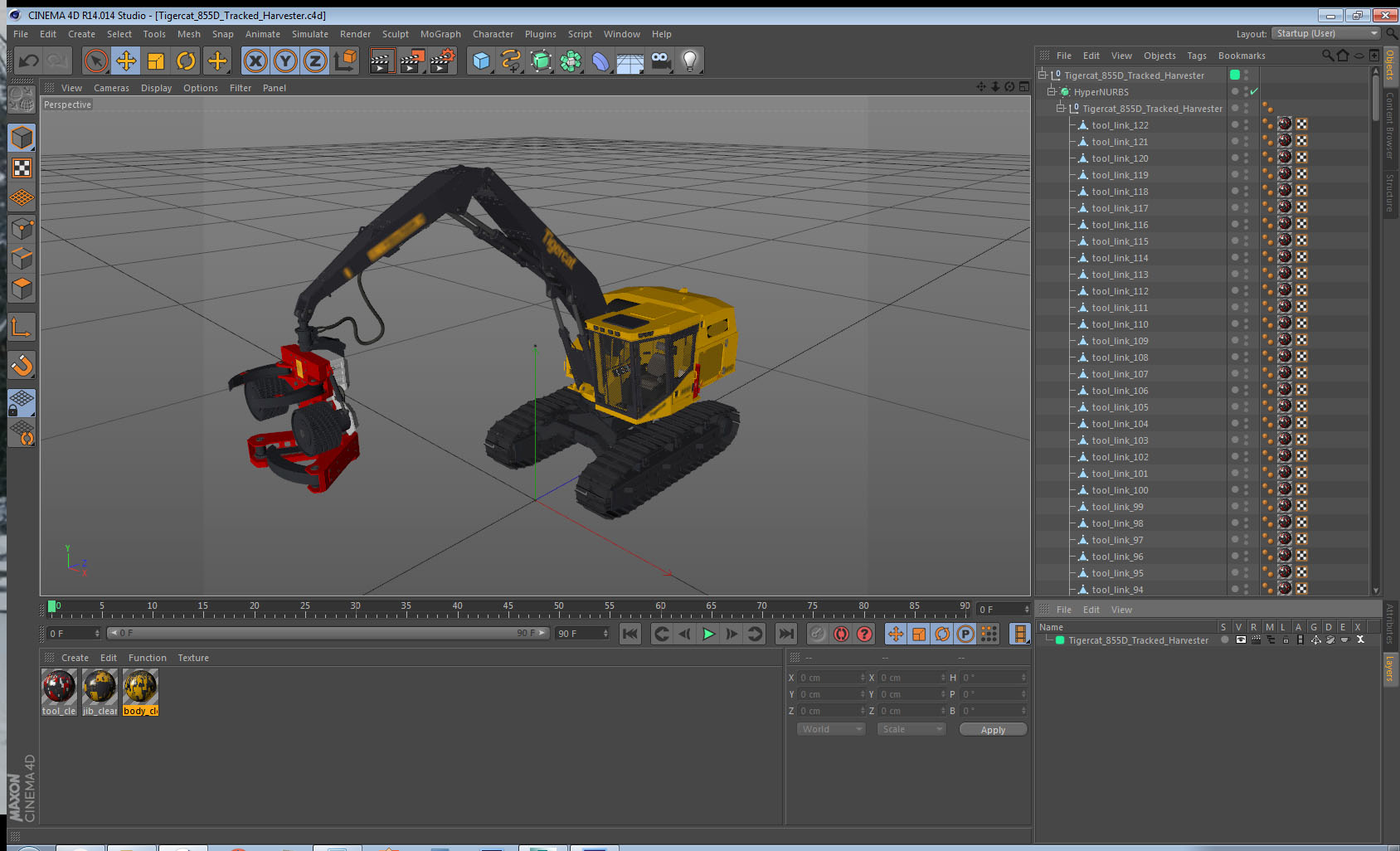Select tool_link_115 in the Object Manager
The height and width of the screenshot is (851, 1400).
tap(1120, 241)
